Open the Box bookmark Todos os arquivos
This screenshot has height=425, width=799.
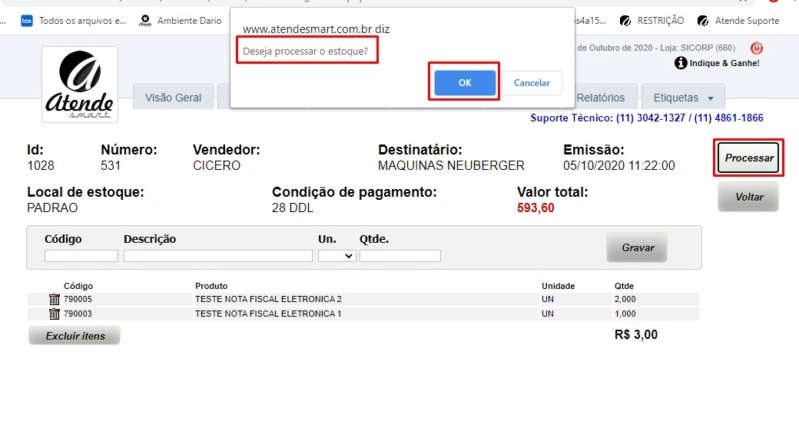point(73,21)
